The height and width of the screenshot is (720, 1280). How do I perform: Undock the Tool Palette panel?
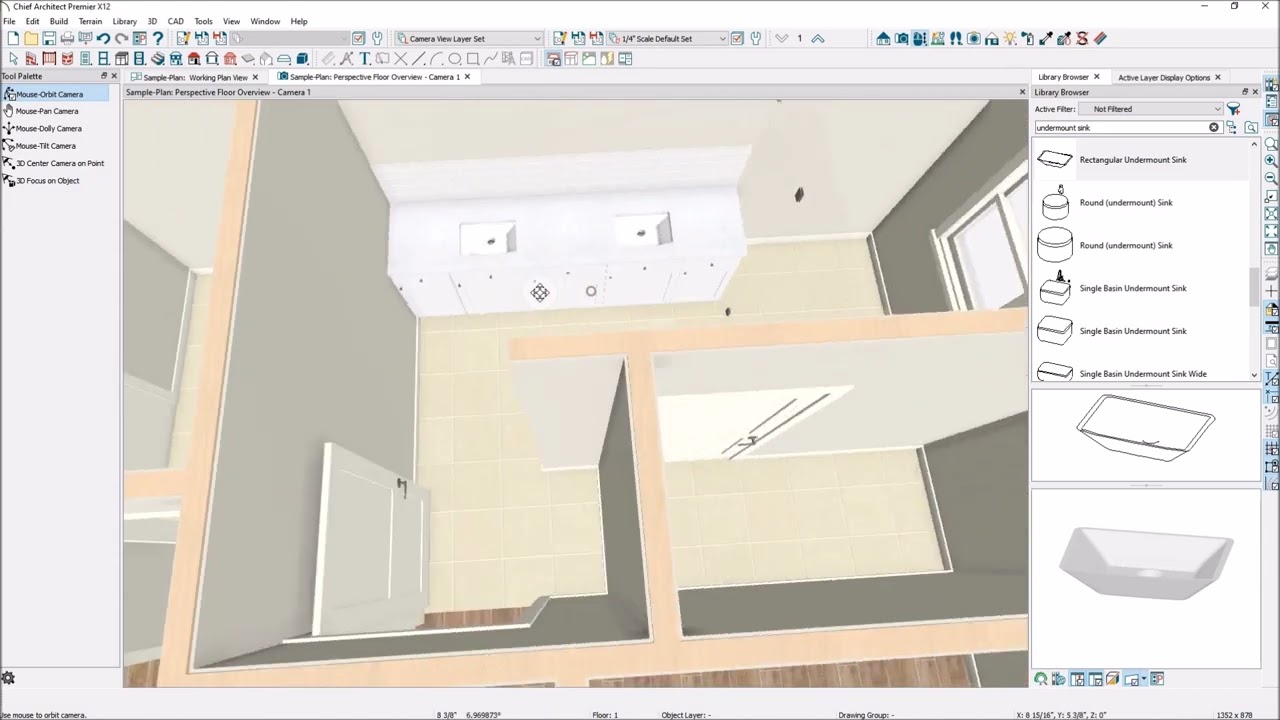pyautogui.click(x=104, y=76)
